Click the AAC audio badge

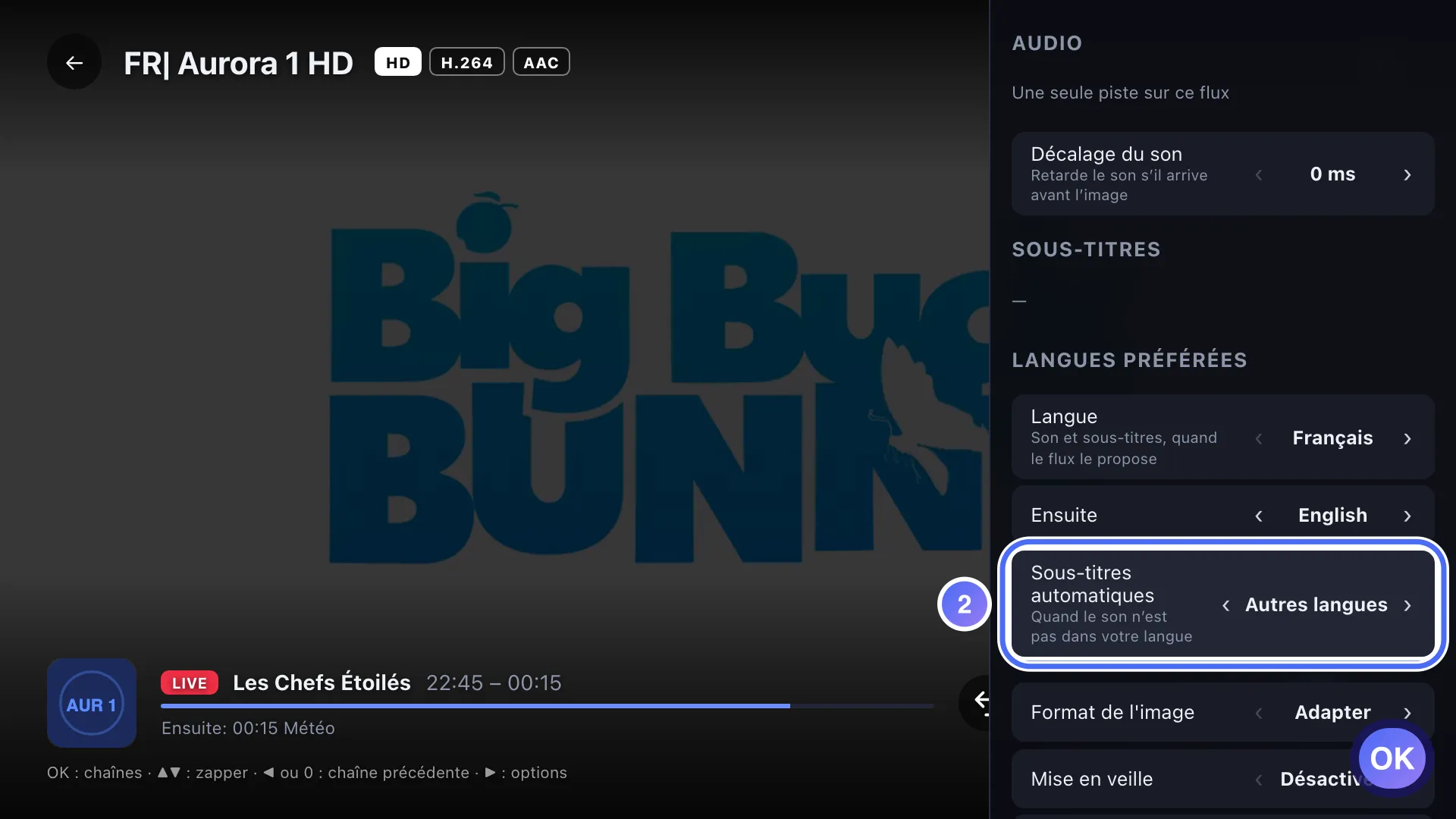pos(541,62)
